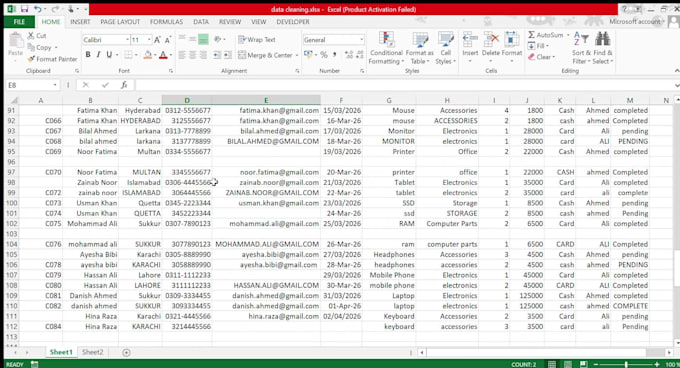Click the Increase Indent icon

click(228, 55)
